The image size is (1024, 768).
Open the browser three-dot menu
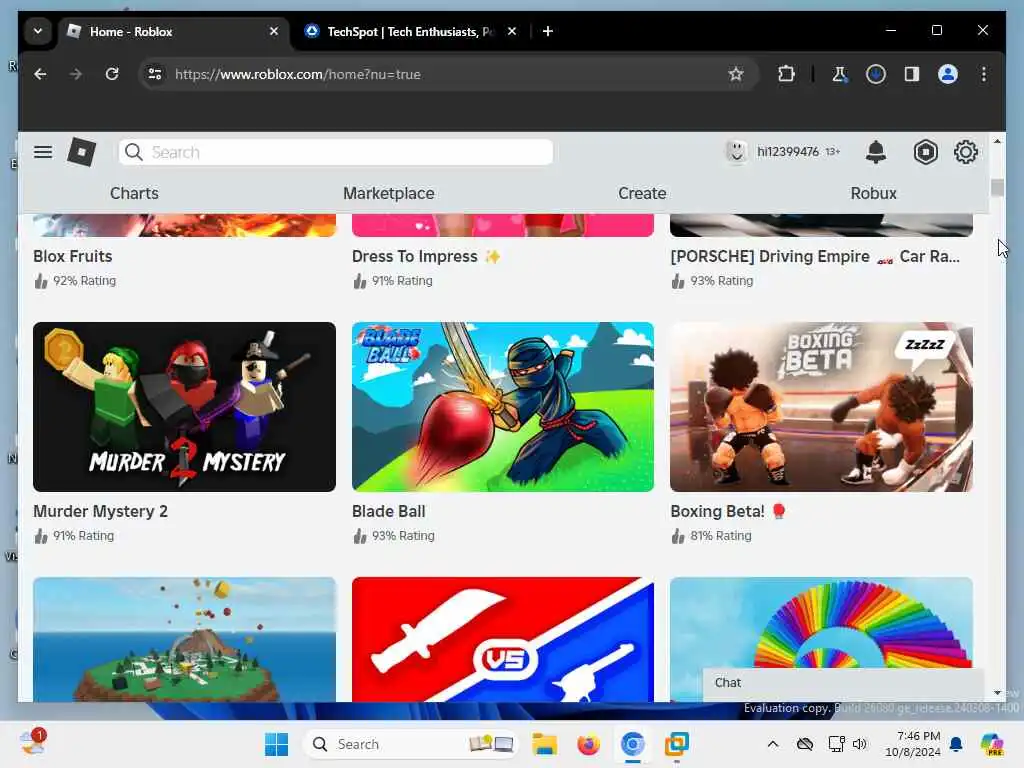(x=984, y=74)
